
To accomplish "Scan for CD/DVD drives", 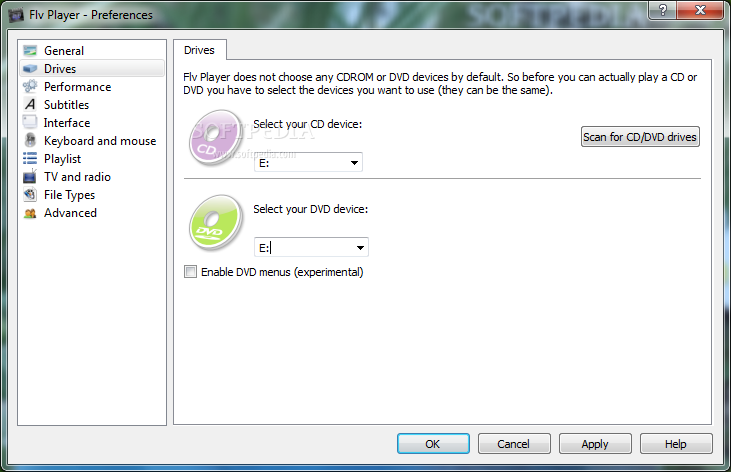I will (x=640, y=137).
